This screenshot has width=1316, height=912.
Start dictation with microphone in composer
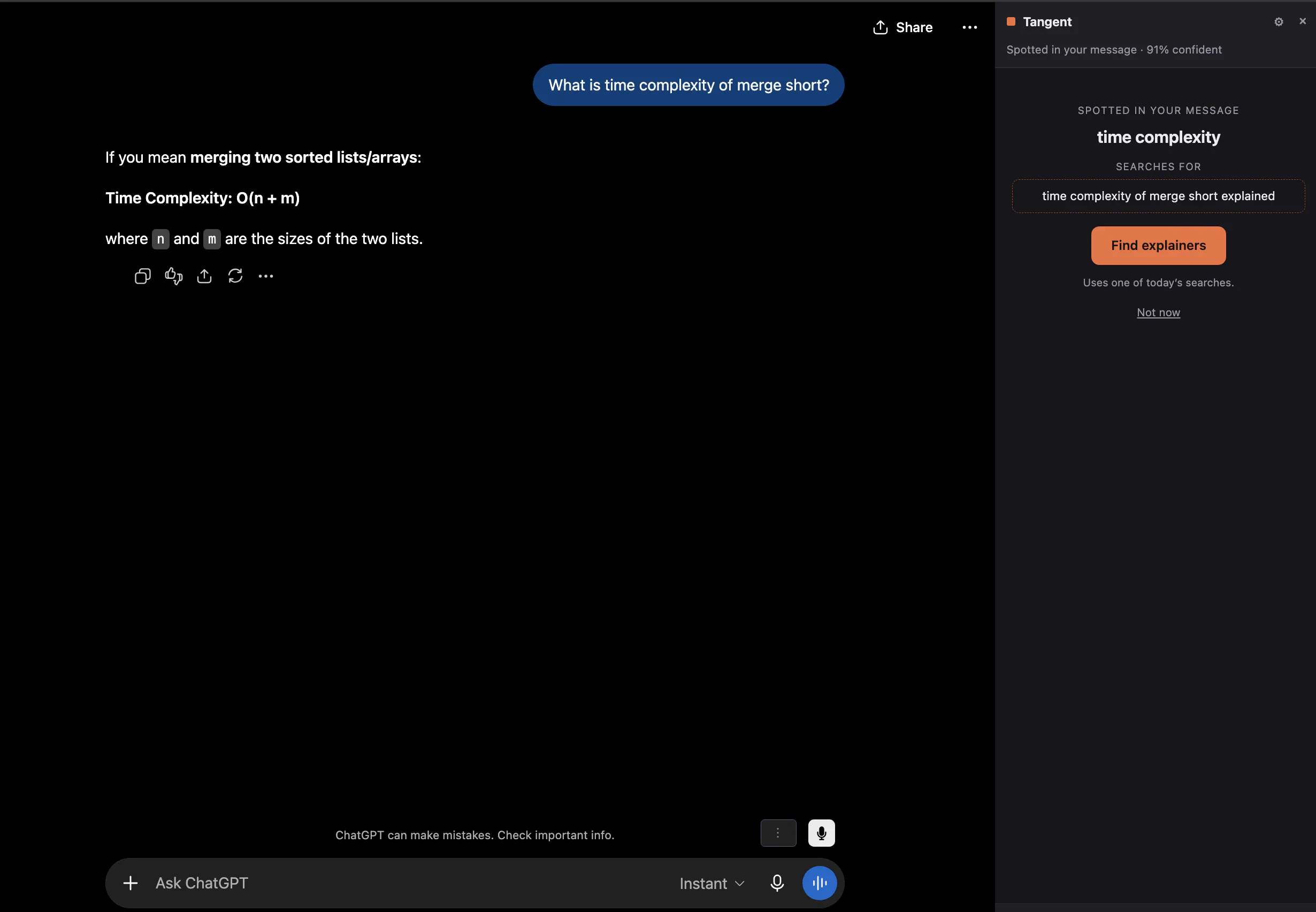[777, 884]
